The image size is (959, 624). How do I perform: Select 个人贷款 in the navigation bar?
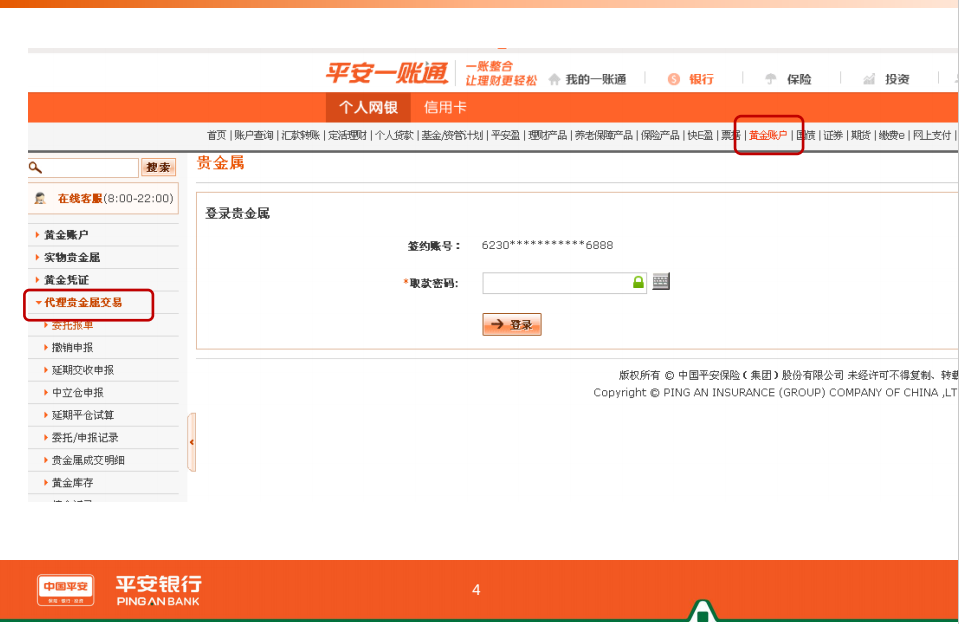pos(394,135)
